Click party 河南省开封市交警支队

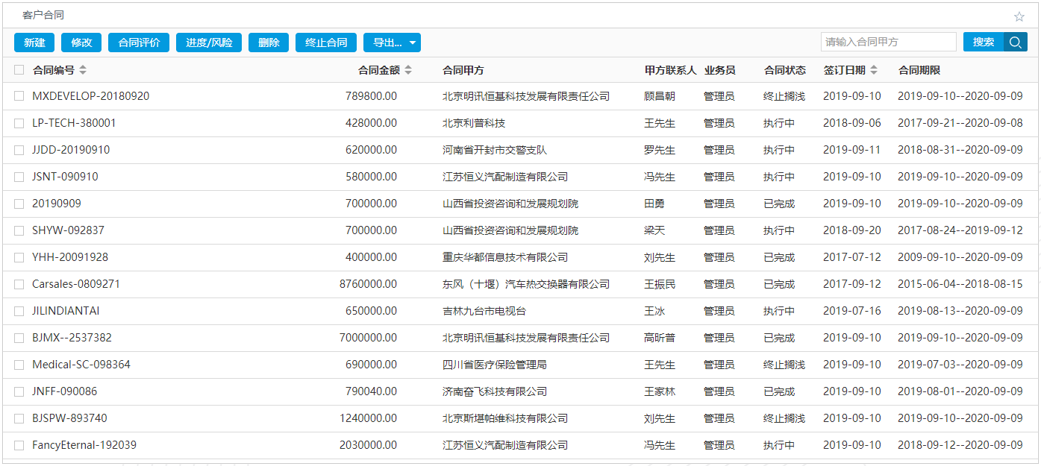pyautogui.click(x=495, y=150)
